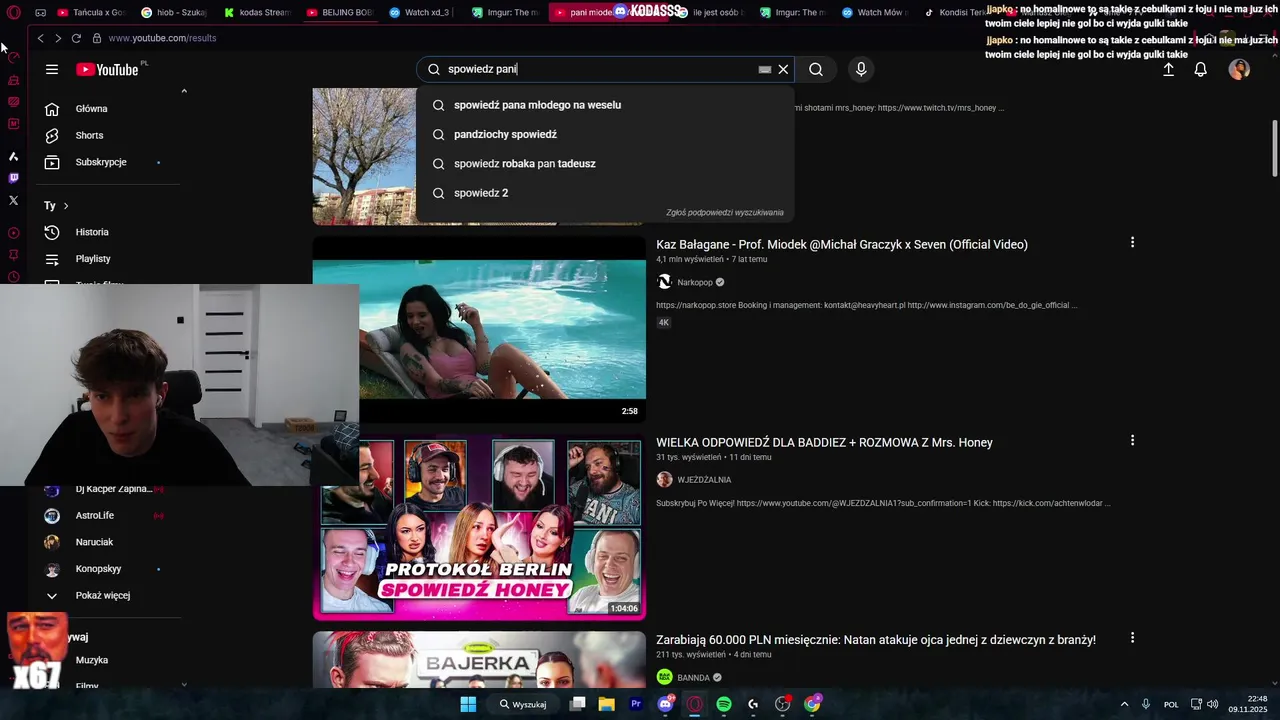Clear the search box text
The height and width of the screenshot is (720, 1280).
coord(783,69)
